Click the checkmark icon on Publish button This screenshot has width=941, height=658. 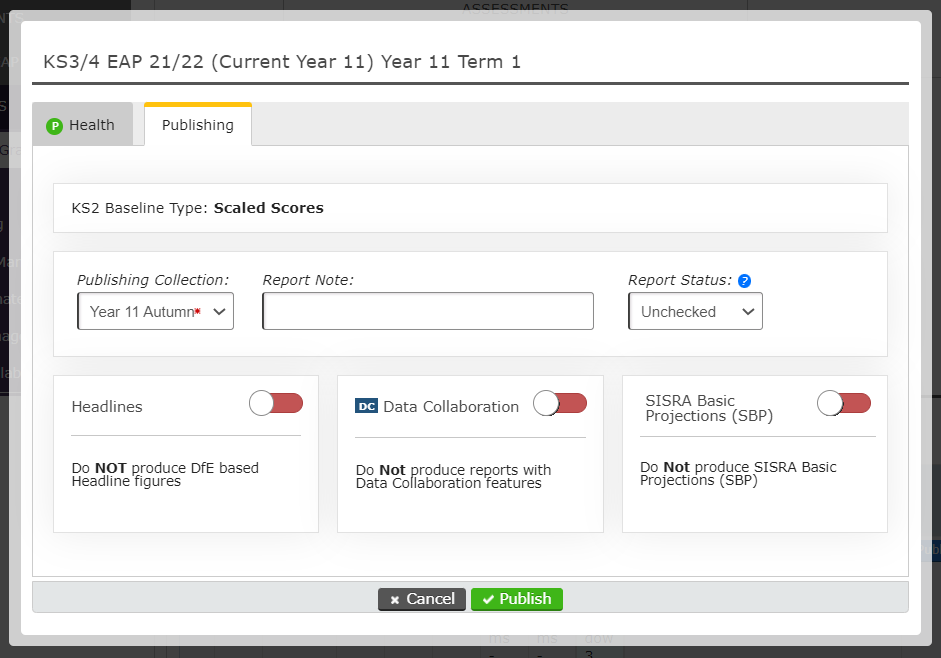[488, 599]
